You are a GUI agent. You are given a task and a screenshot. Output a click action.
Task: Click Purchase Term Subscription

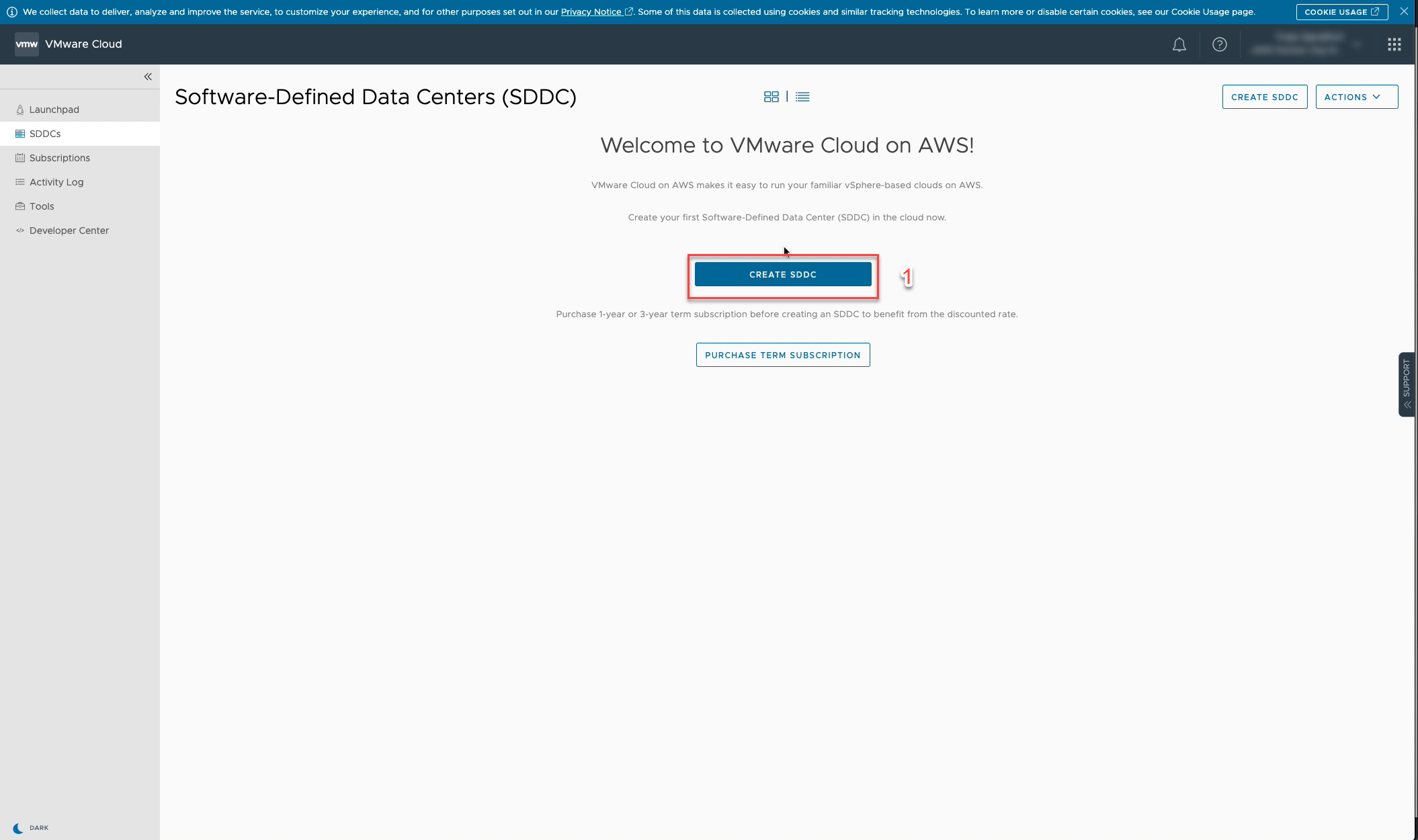tap(783, 355)
